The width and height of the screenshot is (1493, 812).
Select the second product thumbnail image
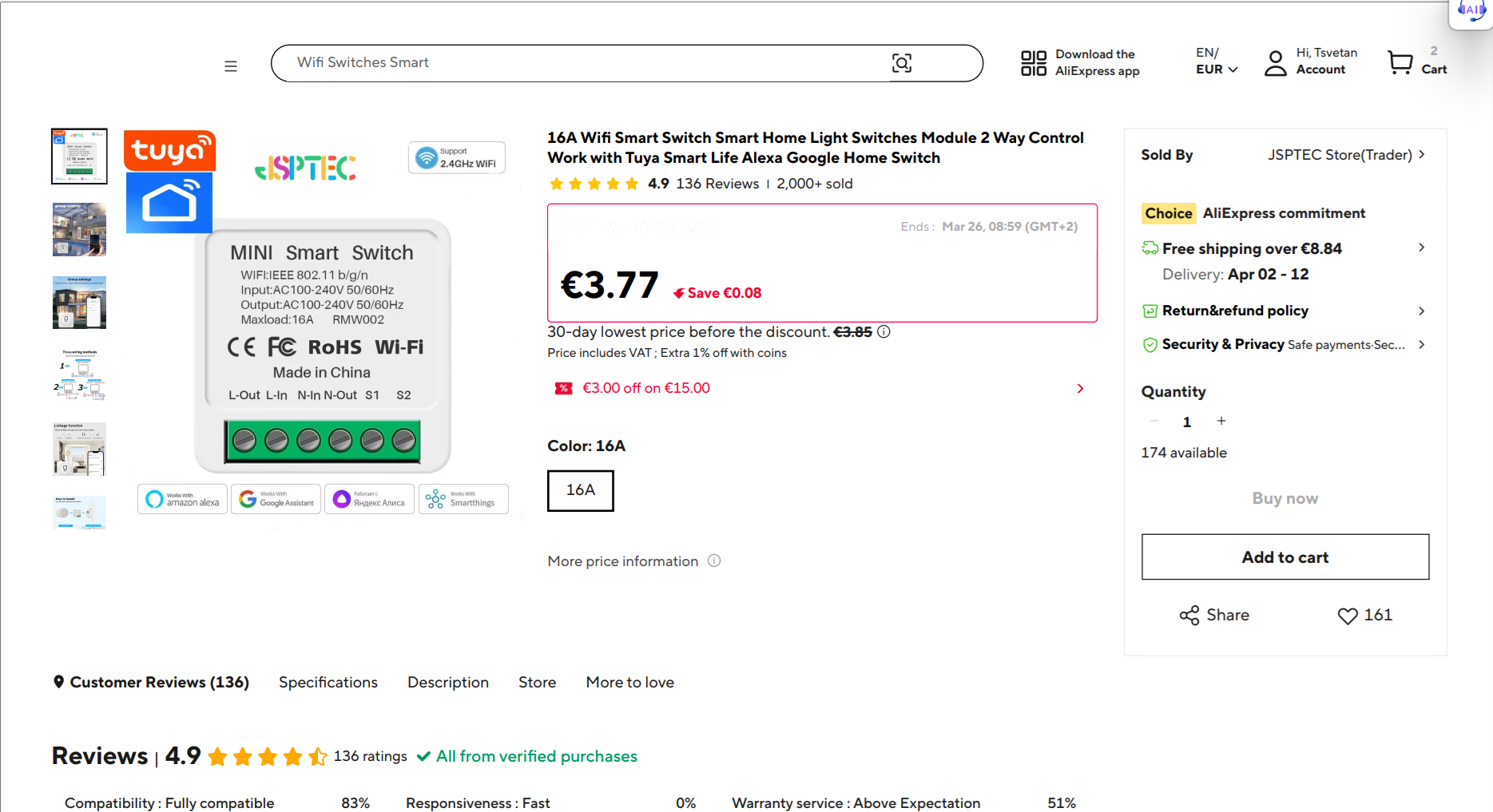coord(79,230)
